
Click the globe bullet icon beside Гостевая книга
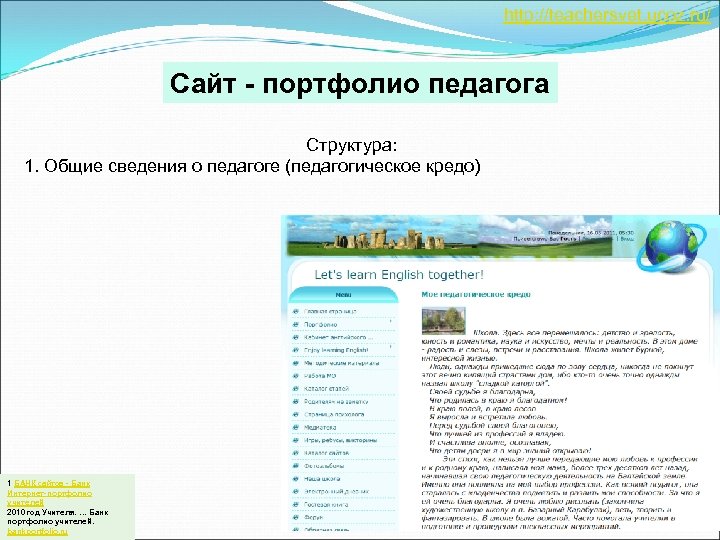coord(296,504)
